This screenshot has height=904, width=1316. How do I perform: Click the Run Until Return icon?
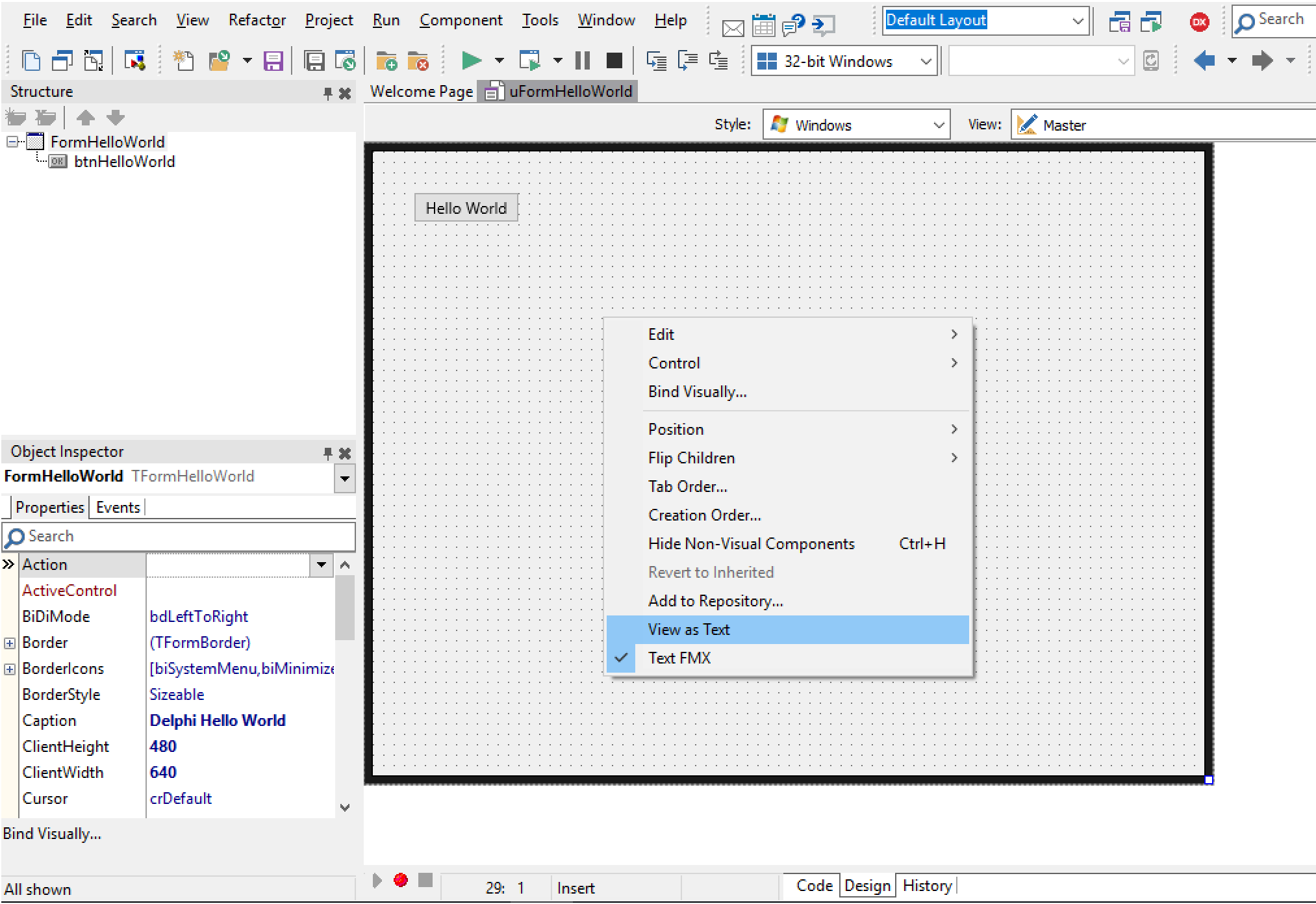[718, 61]
